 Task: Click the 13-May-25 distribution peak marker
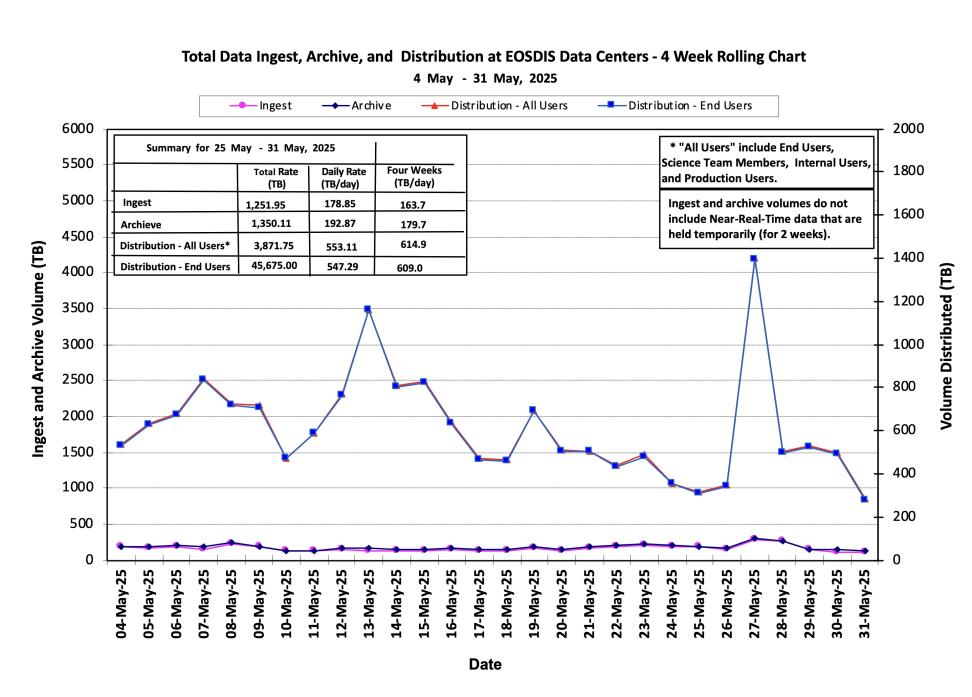tap(368, 309)
